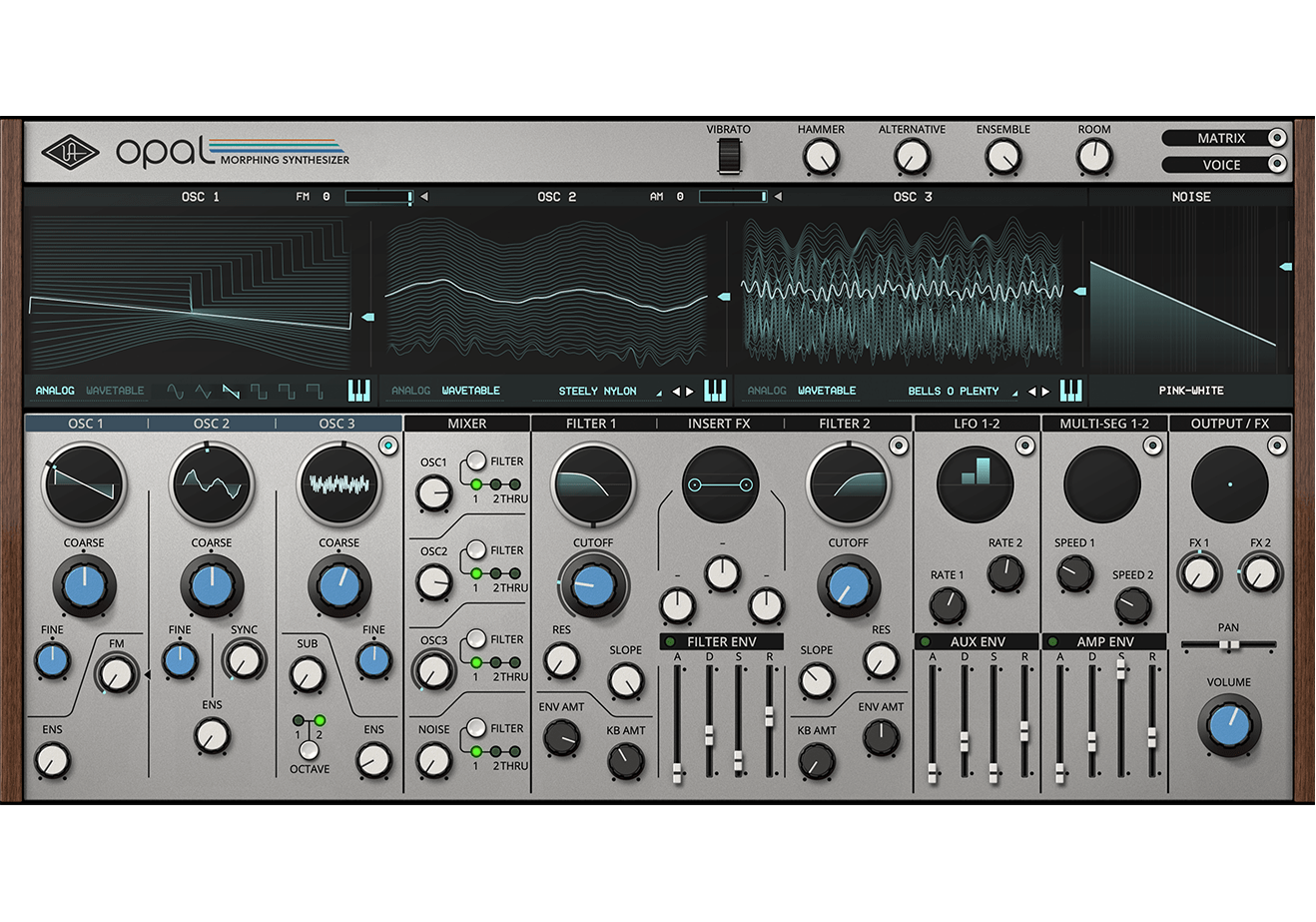1316x922 pixels.
Task: Select the triangle waveform icon for OSC 1
Action: coord(204,391)
